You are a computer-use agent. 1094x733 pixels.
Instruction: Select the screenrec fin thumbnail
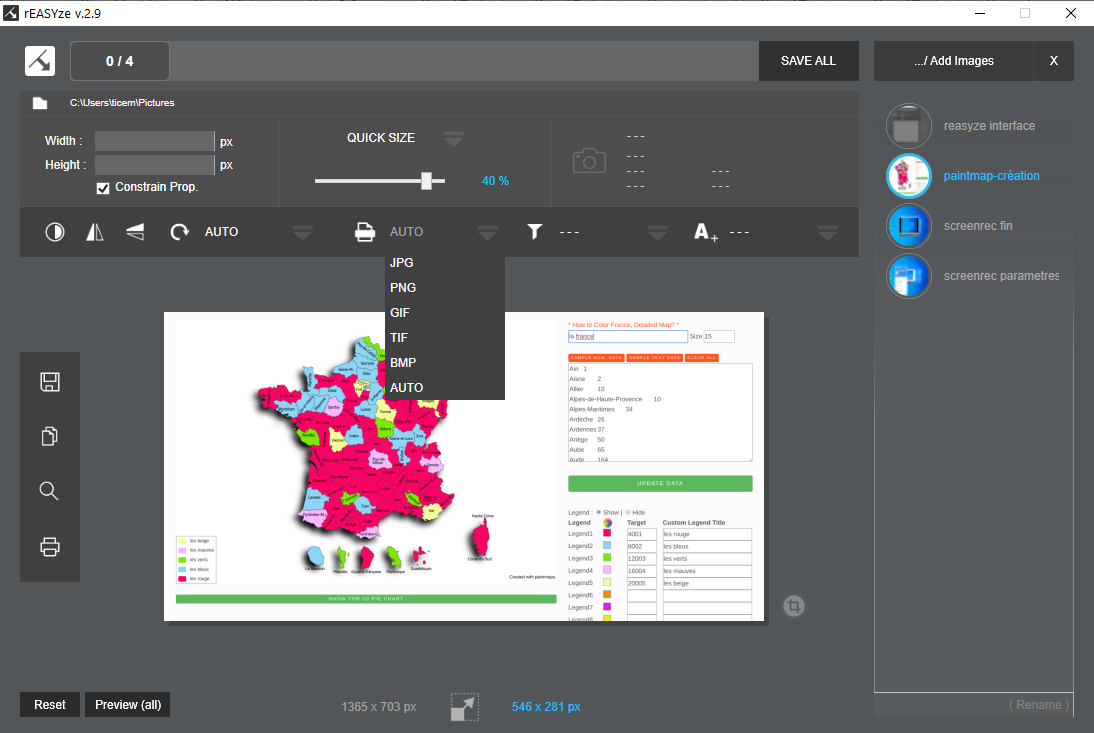(x=908, y=226)
